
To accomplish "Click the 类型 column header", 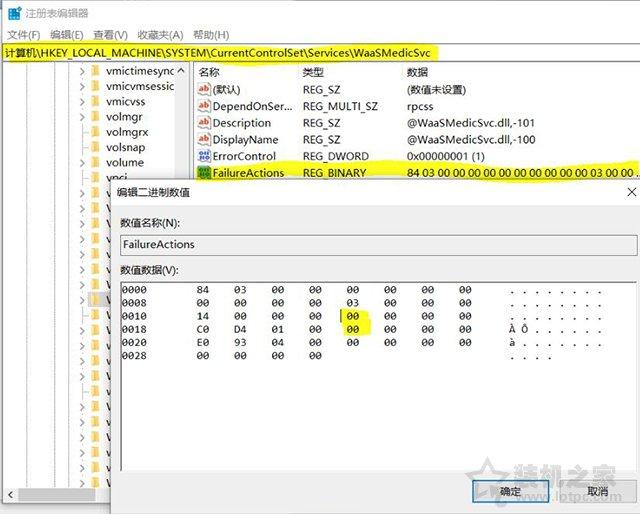I will 313,72.
